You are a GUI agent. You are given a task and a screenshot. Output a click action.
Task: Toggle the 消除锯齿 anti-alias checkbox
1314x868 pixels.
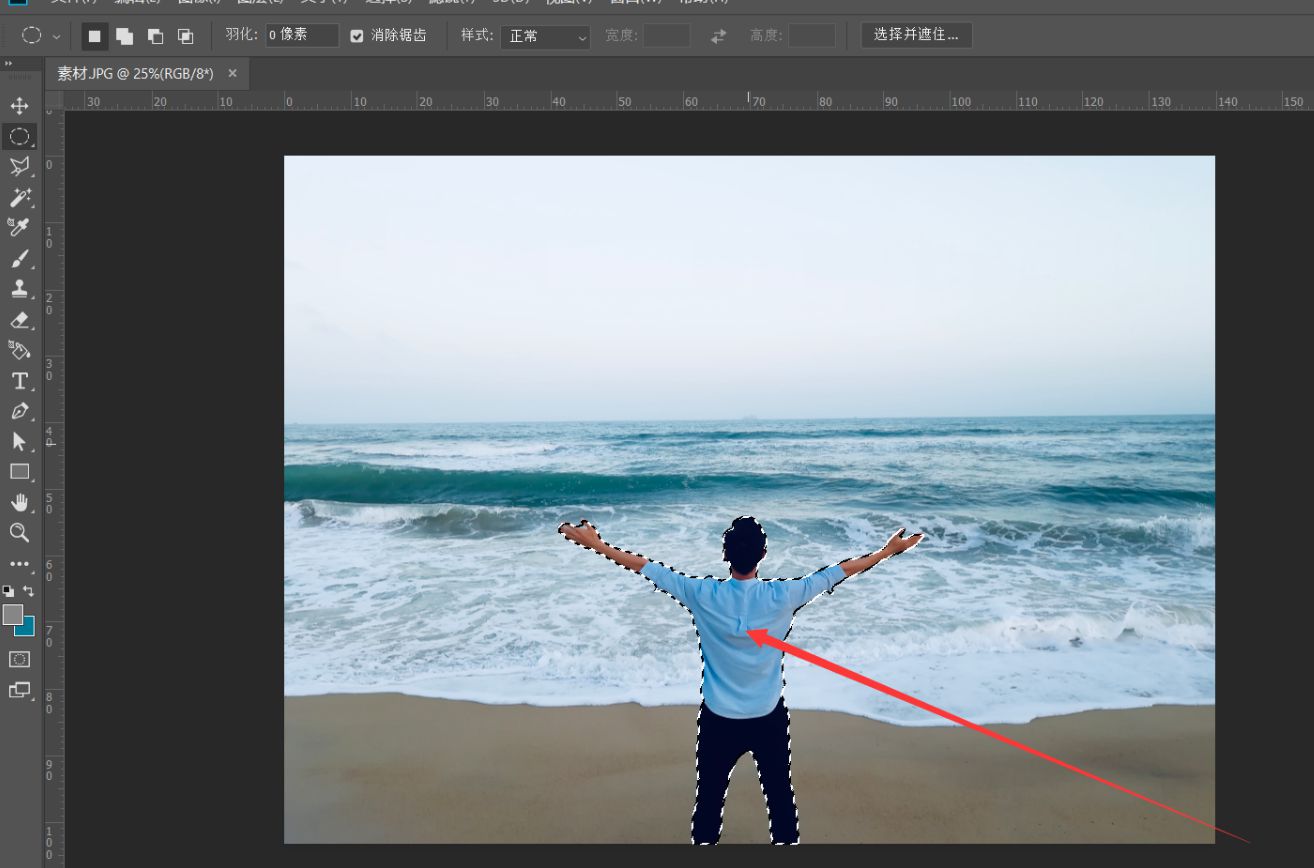click(x=356, y=35)
